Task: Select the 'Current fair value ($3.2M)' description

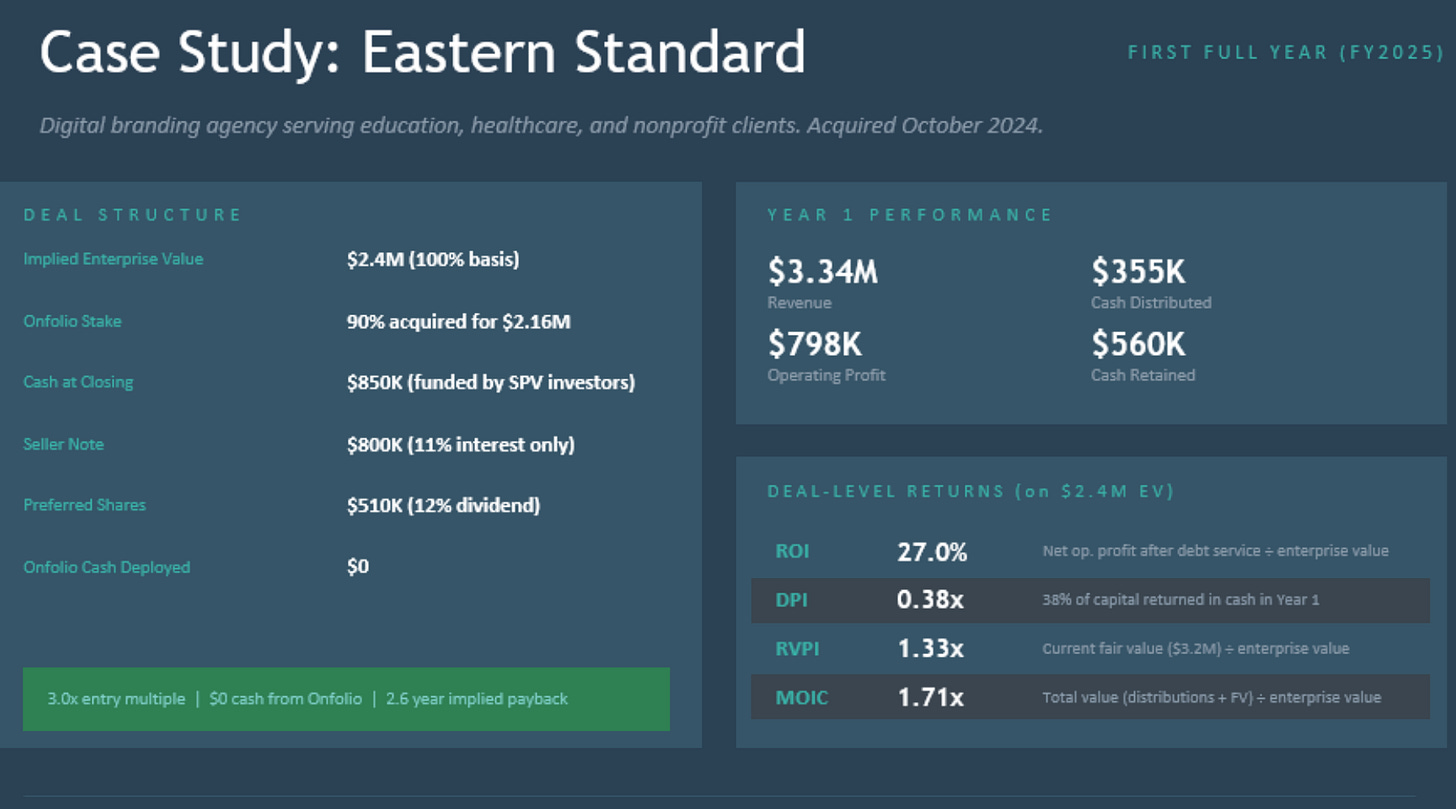Action: [1195, 649]
